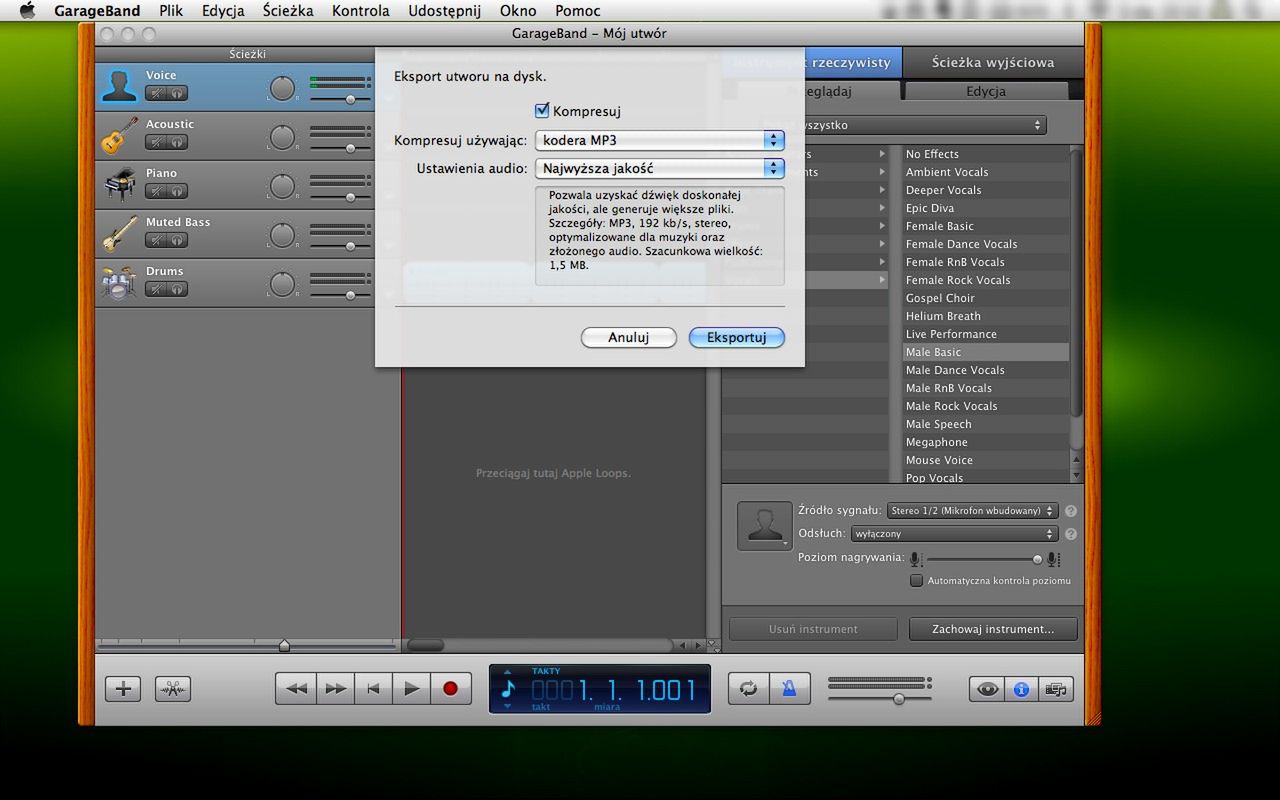Click the music note icon in LCD display

coord(507,689)
